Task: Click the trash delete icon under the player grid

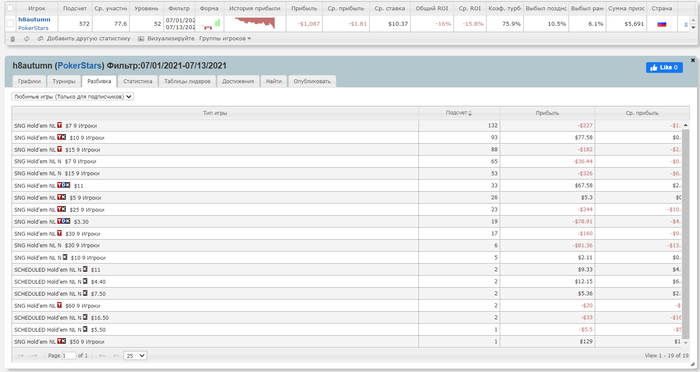Action: [x=12, y=39]
